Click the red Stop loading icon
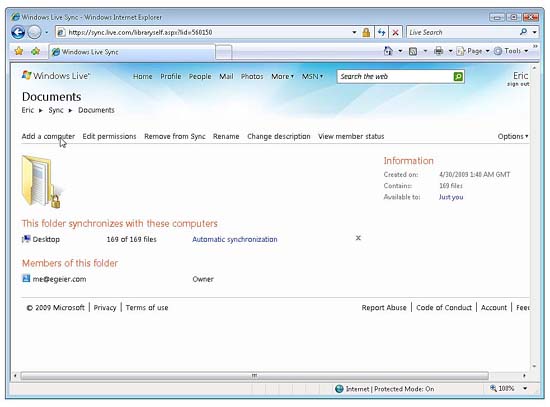Viewport: 550px width, 407px height. [x=395, y=32]
